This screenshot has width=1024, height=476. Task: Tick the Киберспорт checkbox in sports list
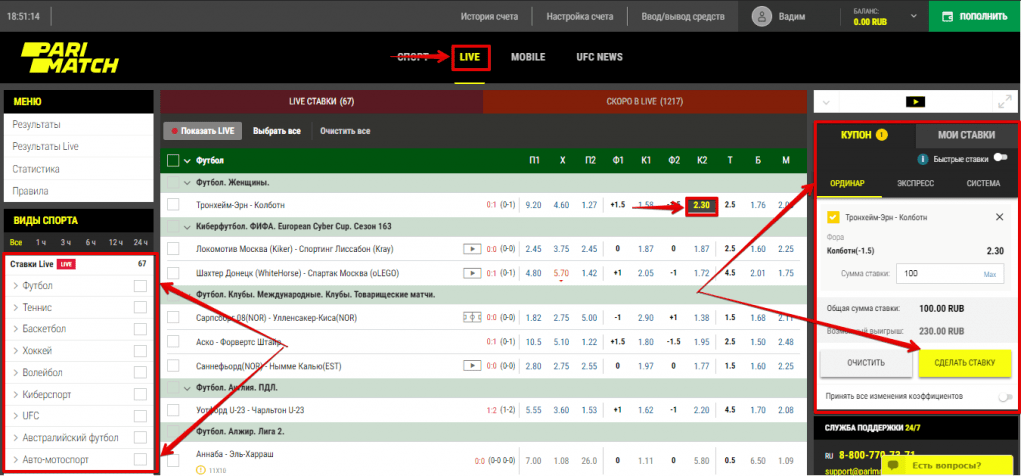pos(140,394)
